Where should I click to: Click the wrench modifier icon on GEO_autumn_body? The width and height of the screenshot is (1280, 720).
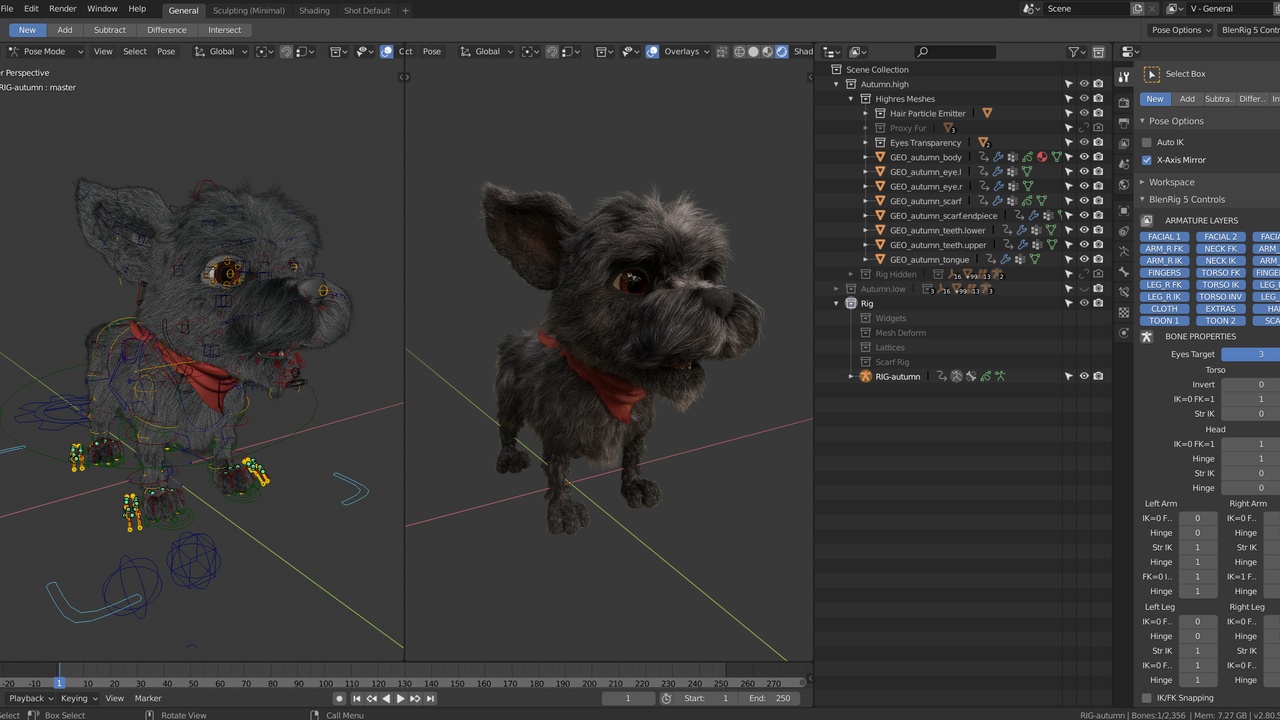[x=998, y=157]
